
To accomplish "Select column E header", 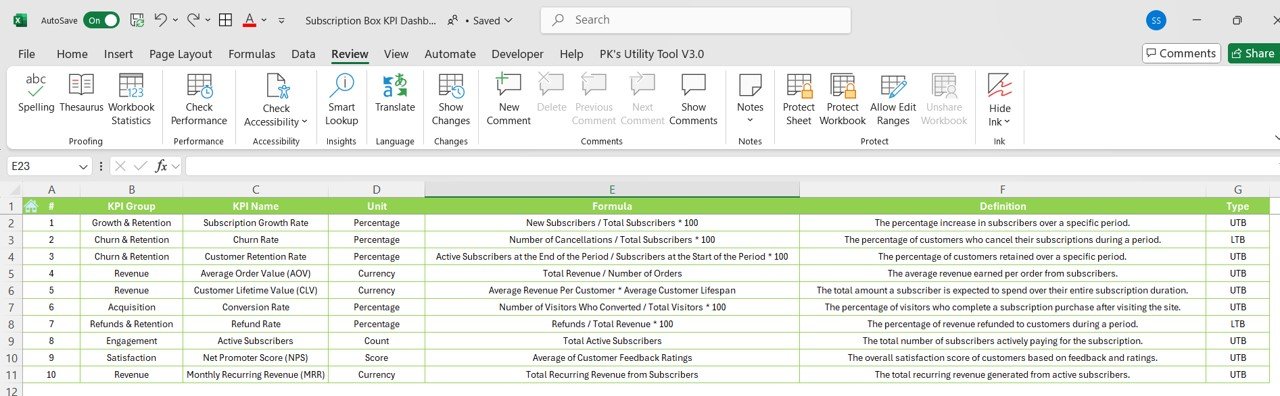I will pyautogui.click(x=612, y=190).
